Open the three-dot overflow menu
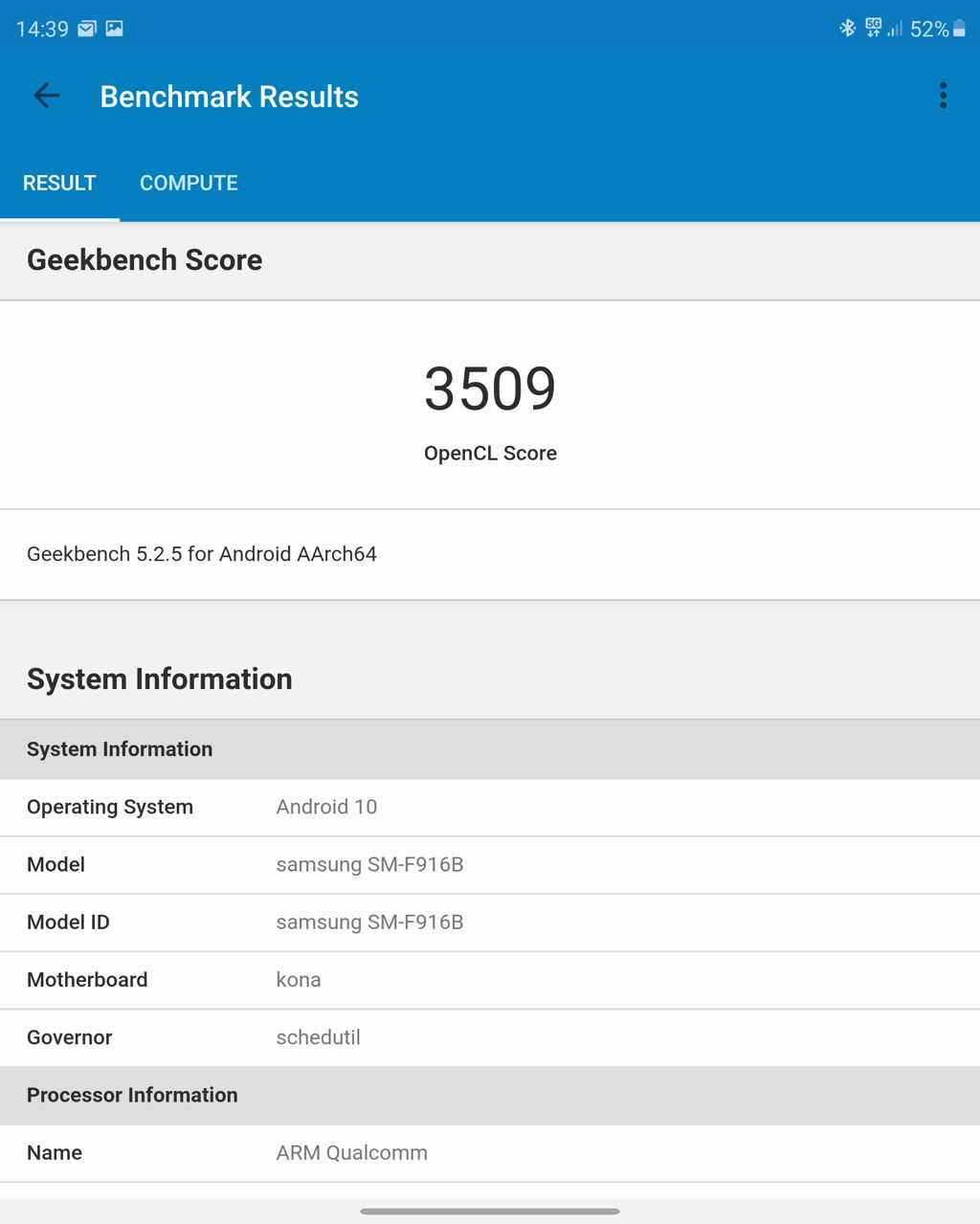This screenshot has height=1224, width=980. tap(943, 96)
